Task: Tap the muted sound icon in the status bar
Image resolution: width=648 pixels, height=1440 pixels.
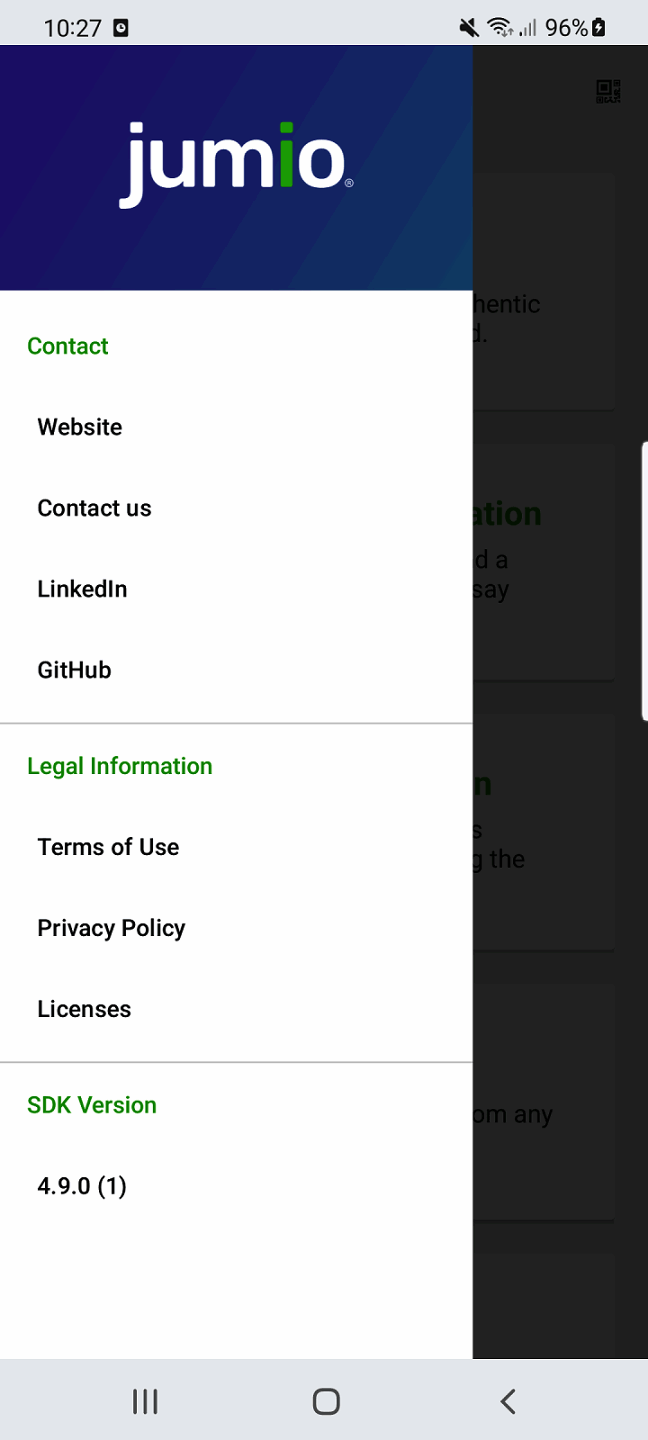Action: pos(467,27)
